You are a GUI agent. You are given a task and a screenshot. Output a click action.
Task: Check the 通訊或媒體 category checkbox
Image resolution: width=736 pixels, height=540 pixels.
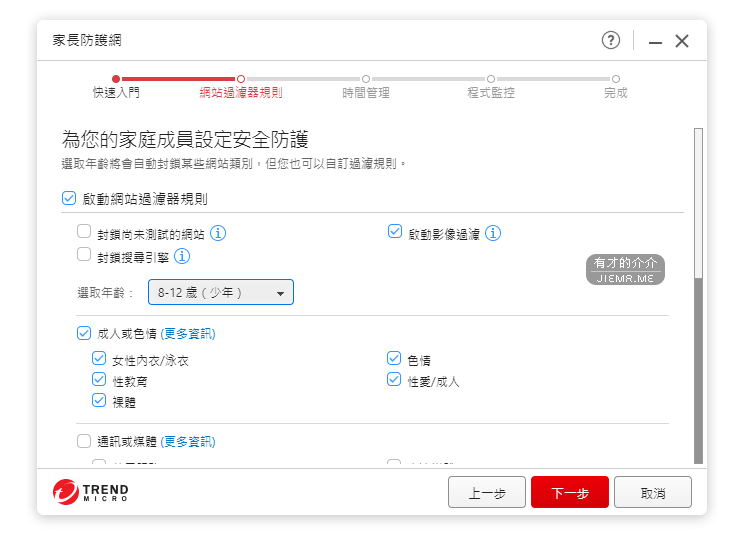click(84, 441)
